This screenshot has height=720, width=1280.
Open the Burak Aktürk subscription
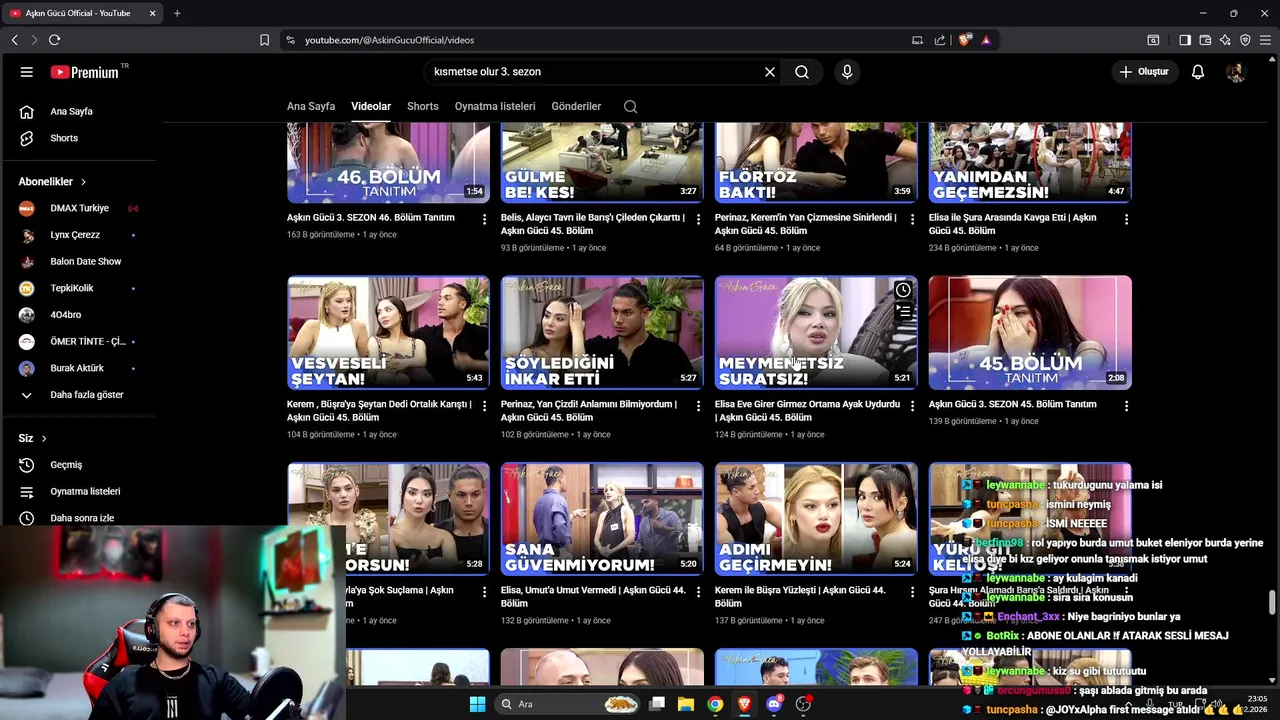tap(78, 368)
